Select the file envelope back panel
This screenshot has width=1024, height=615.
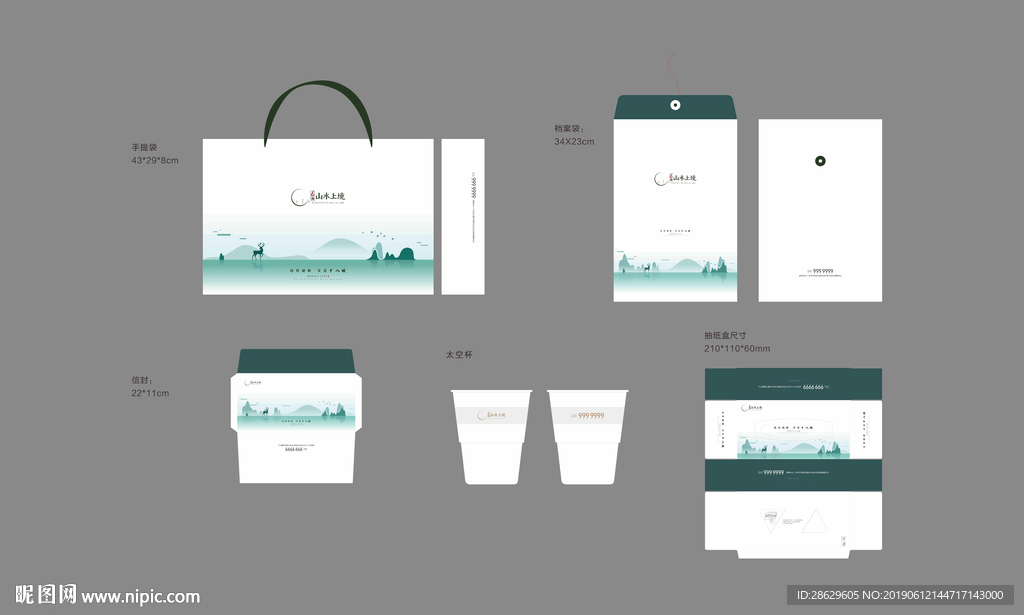click(x=820, y=210)
